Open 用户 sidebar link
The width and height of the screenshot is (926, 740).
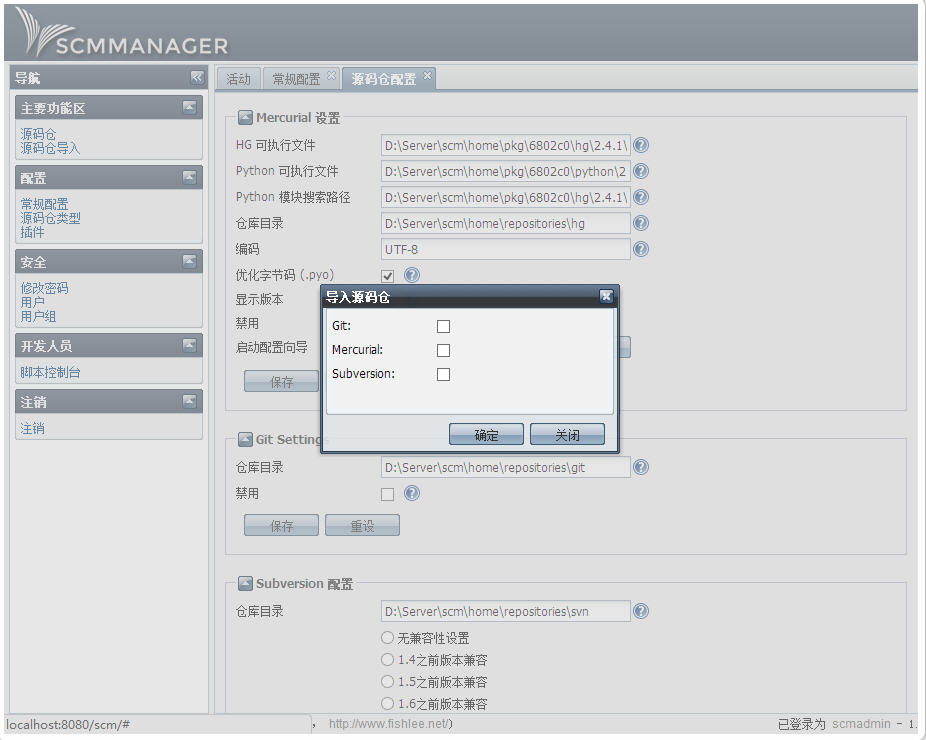[x=32, y=302]
